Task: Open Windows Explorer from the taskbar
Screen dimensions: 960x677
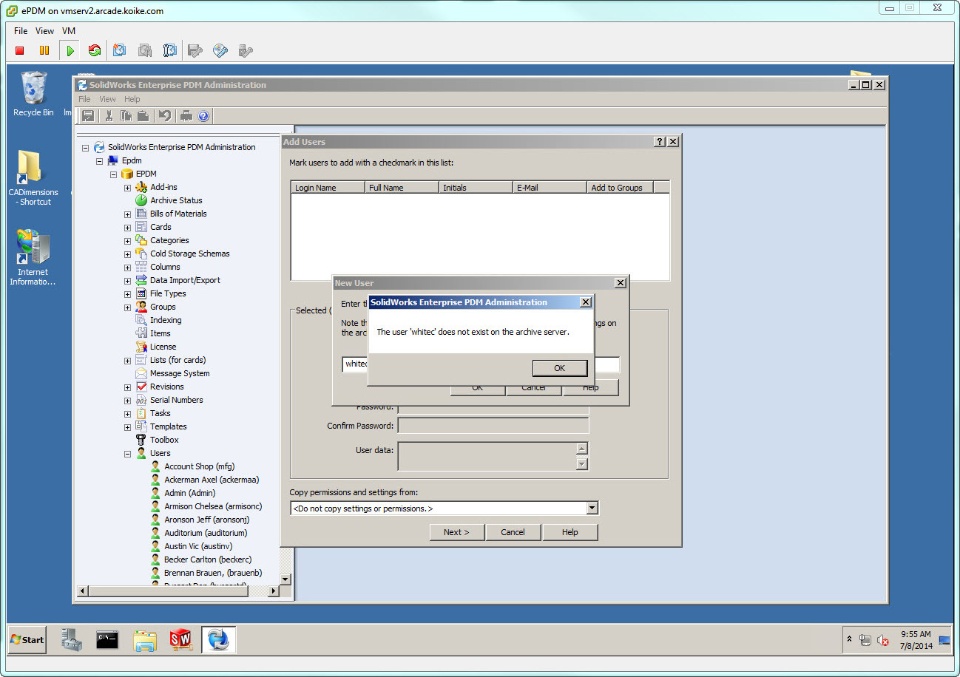Action: tap(145, 640)
